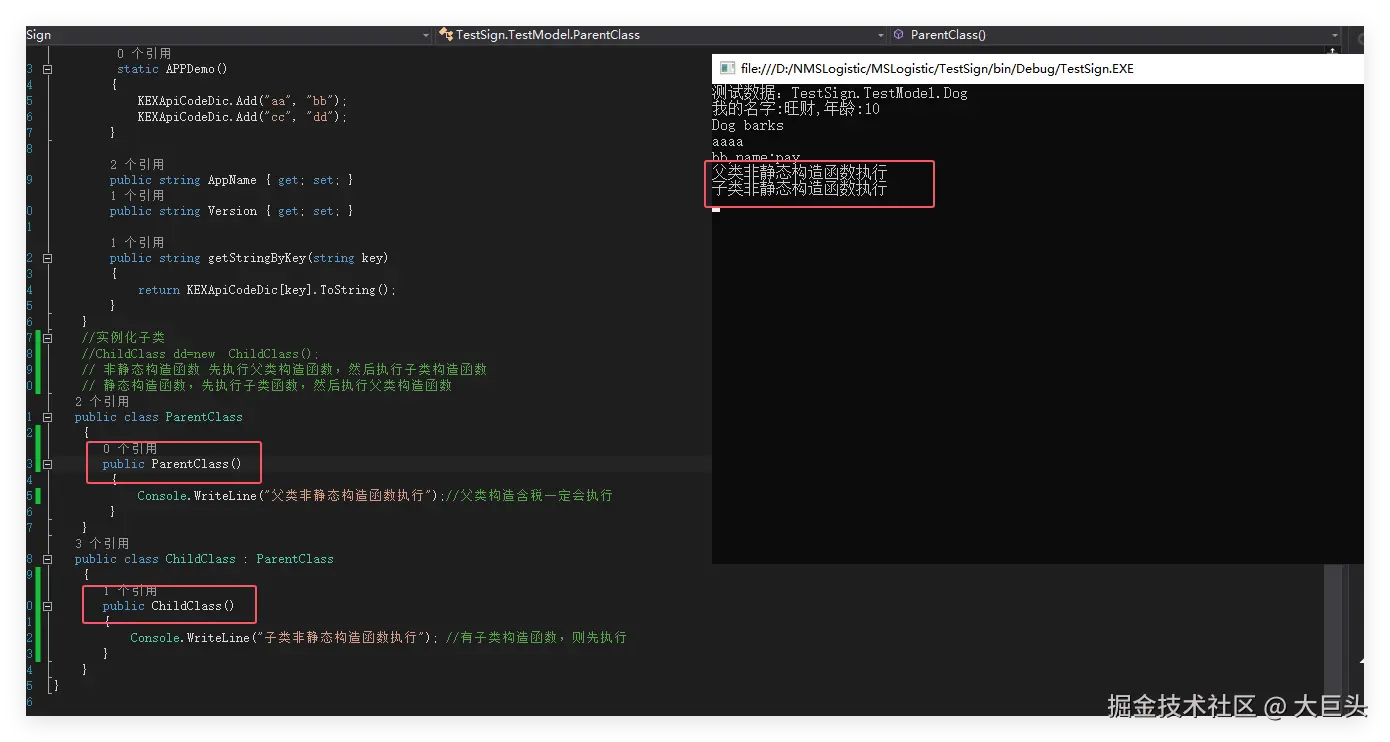Click the APPDemo identifier in the static constructor

pyautogui.click(x=190, y=69)
